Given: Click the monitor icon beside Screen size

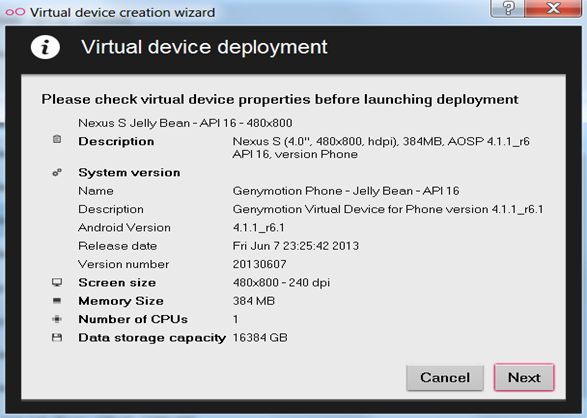Looking at the screenshot, I should tap(57, 282).
